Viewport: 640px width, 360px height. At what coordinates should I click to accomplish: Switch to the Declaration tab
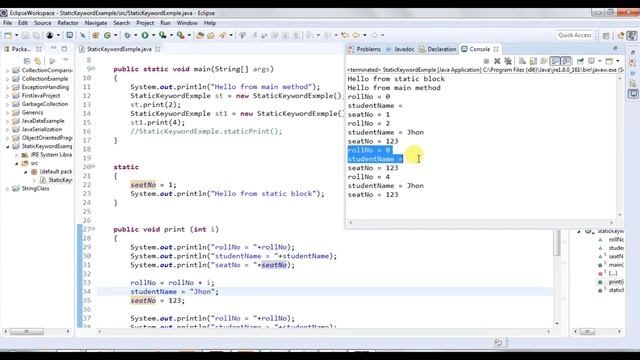coord(438,49)
